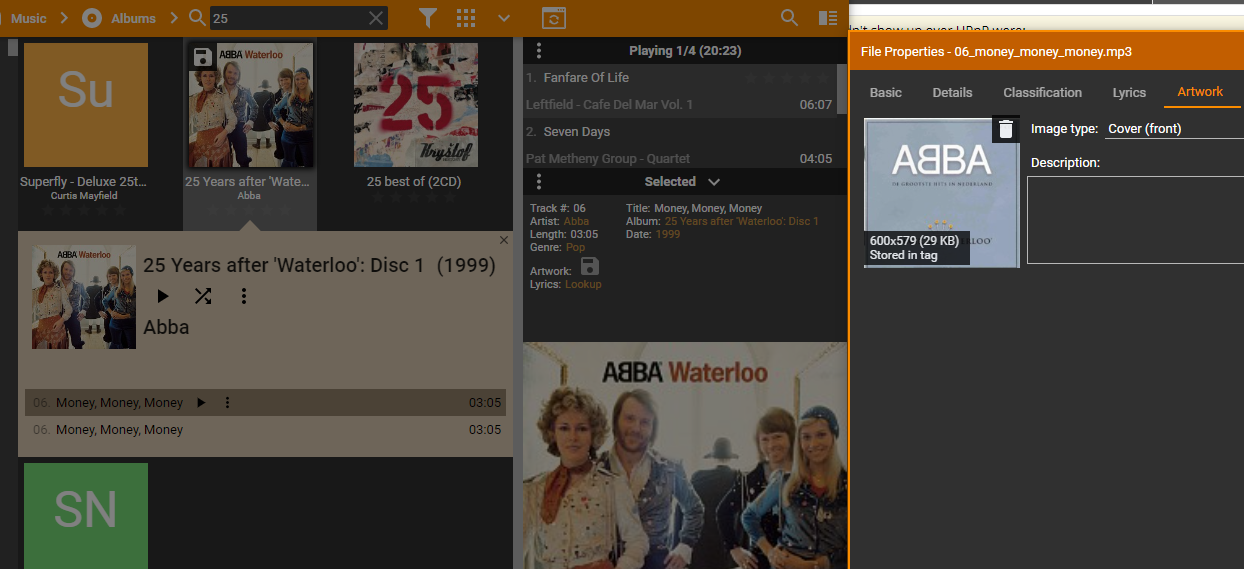Click the save icon next to Artwork label
The image size is (1244, 569).
coord(590,266)
